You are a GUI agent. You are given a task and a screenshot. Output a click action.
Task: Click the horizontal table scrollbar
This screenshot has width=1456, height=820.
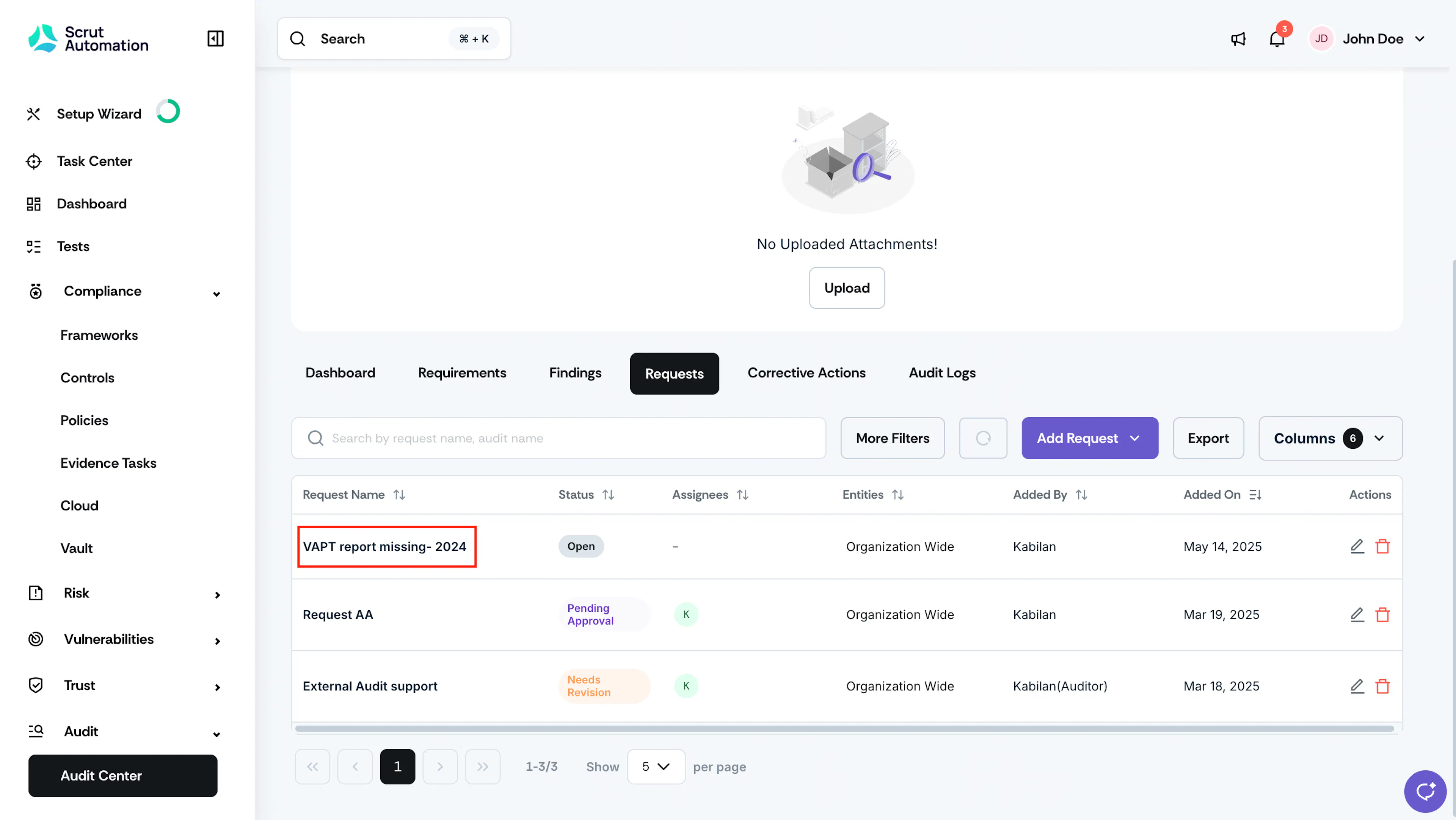(x=844, y=728)
